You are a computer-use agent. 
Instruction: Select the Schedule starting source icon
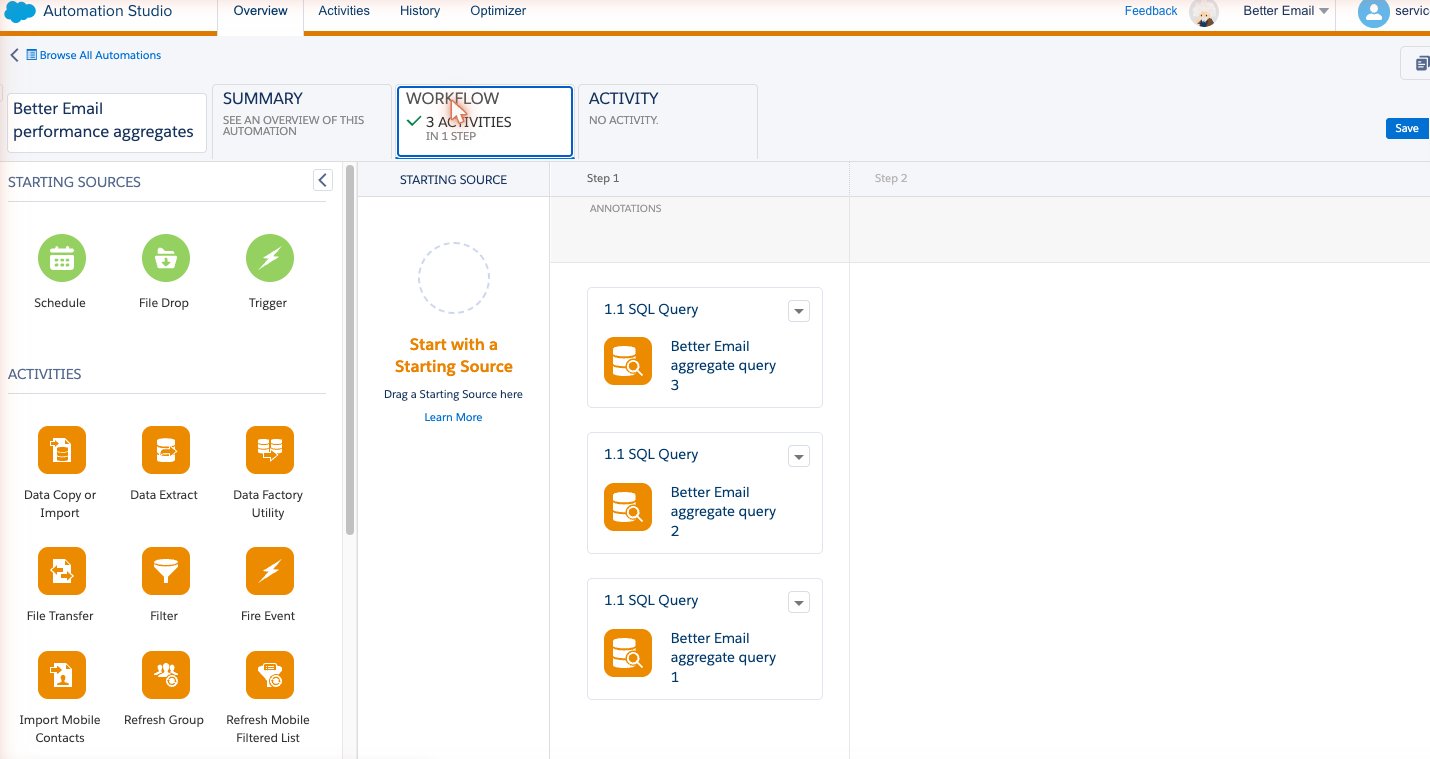point(62,258)
